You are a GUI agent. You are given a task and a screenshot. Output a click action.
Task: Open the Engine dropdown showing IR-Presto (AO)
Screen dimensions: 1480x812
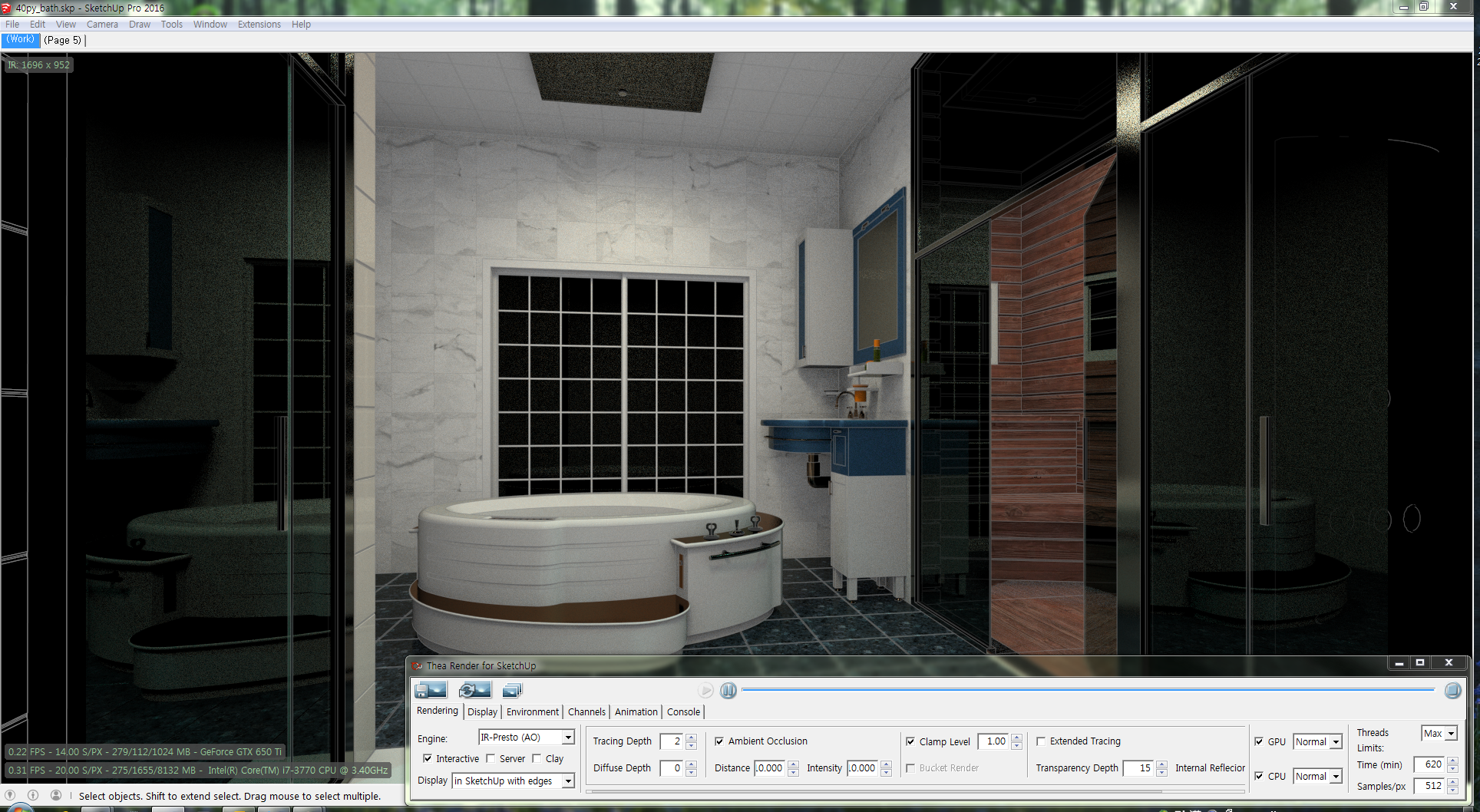pos(526,738)
